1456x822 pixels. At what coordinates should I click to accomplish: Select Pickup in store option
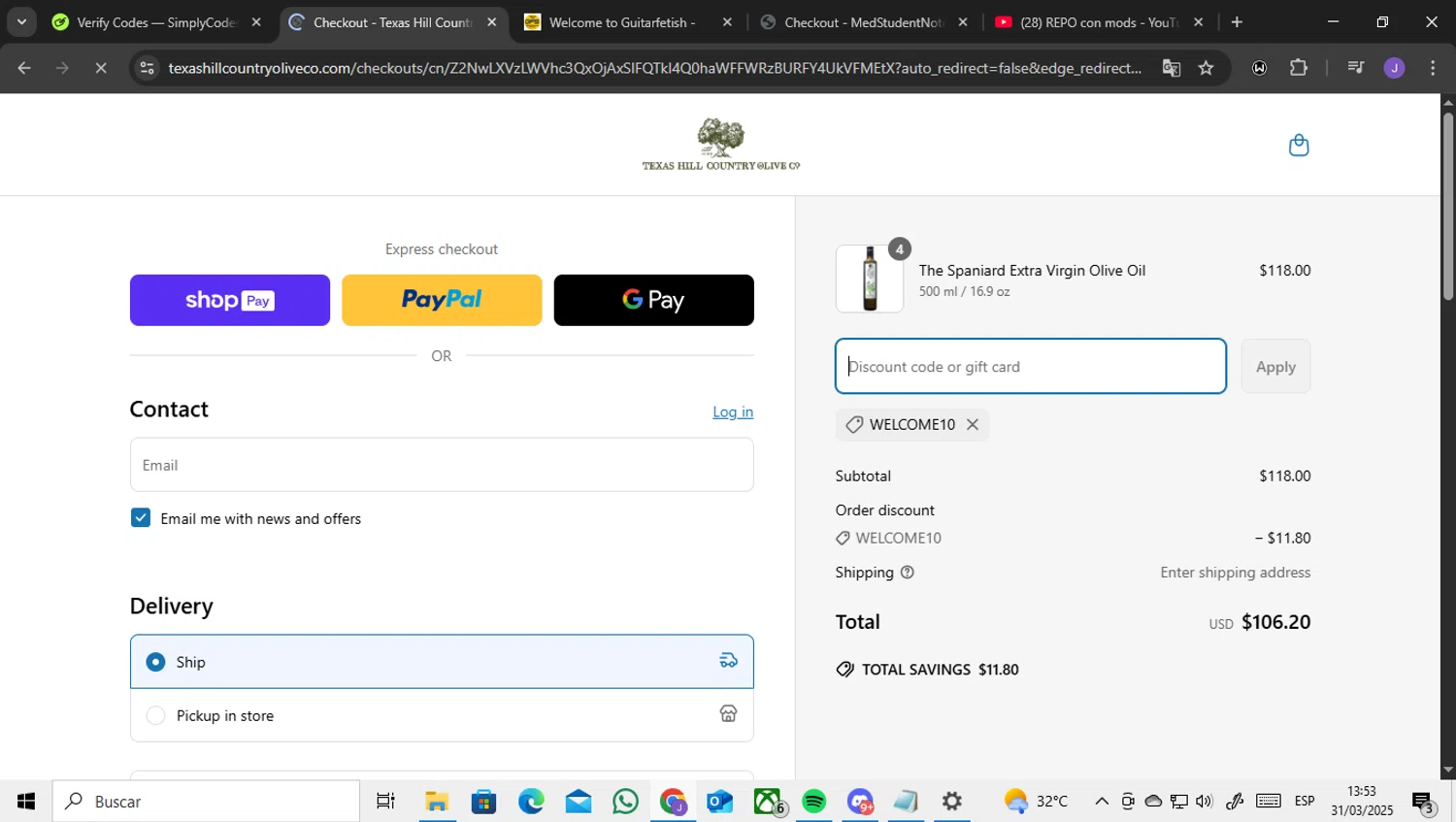coord(442,715)
